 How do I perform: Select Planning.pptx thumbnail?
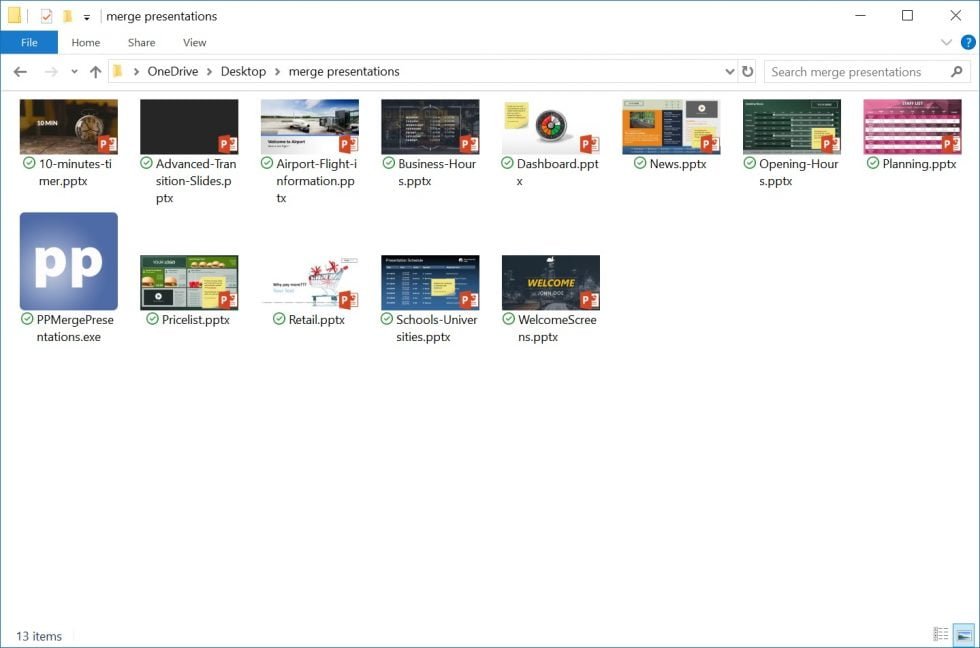912,127
